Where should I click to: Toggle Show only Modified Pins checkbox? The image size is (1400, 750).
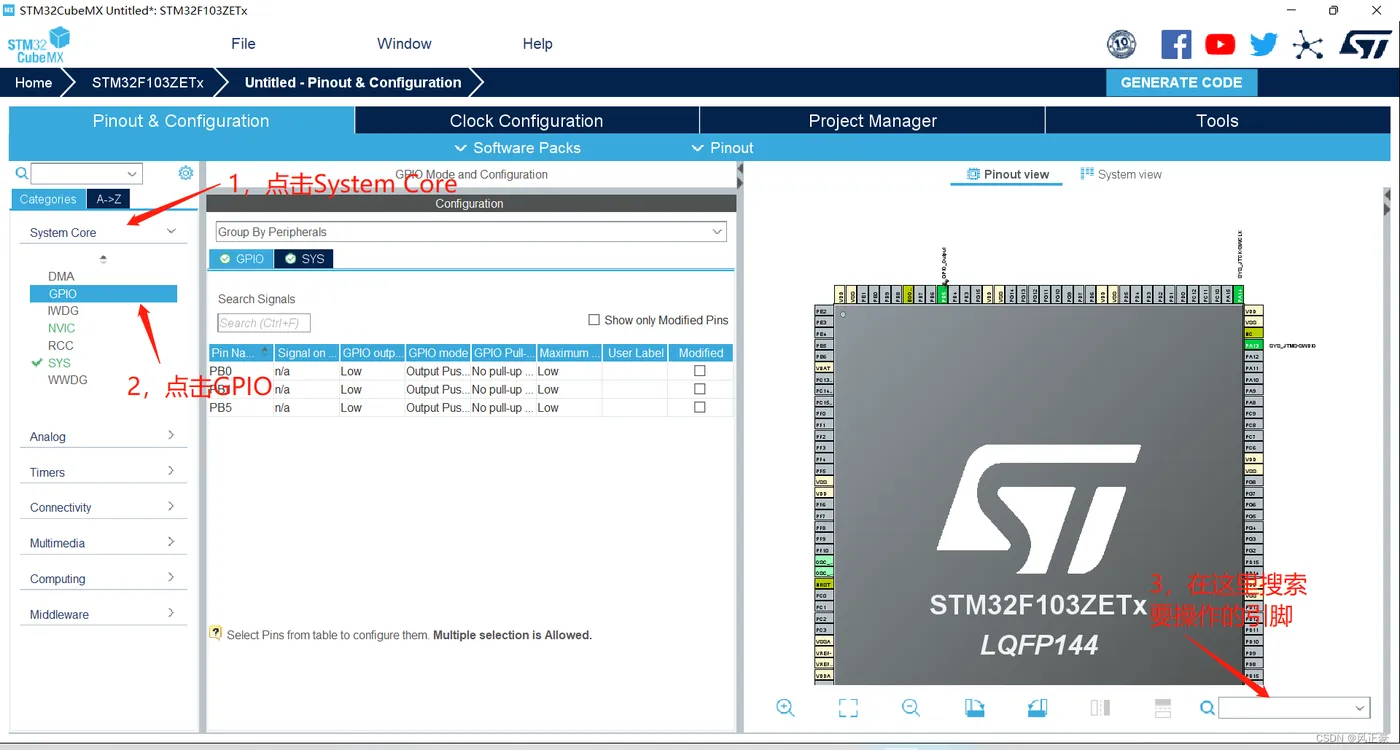[x=595, y=320]
